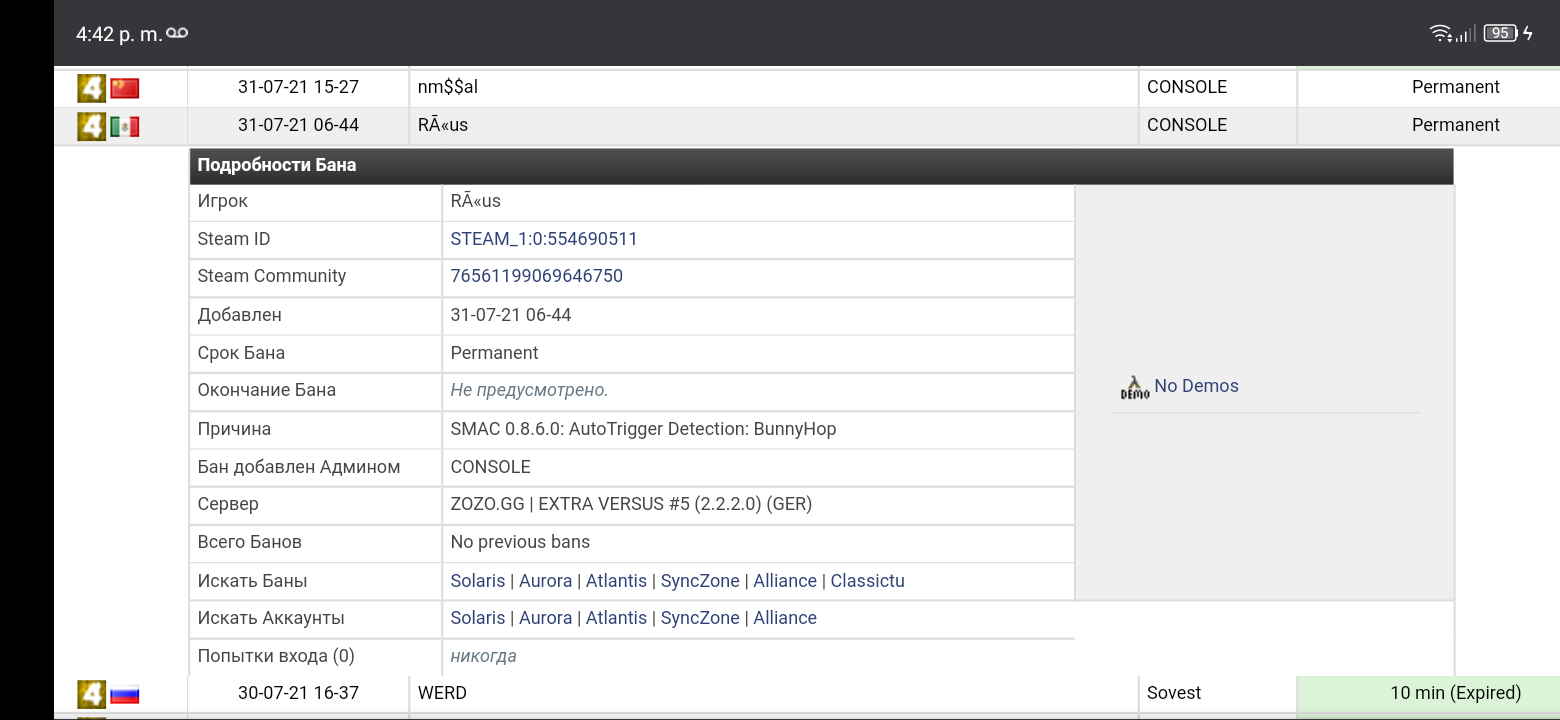
Task: Search bans on Solaris
Action: point(477,581)
